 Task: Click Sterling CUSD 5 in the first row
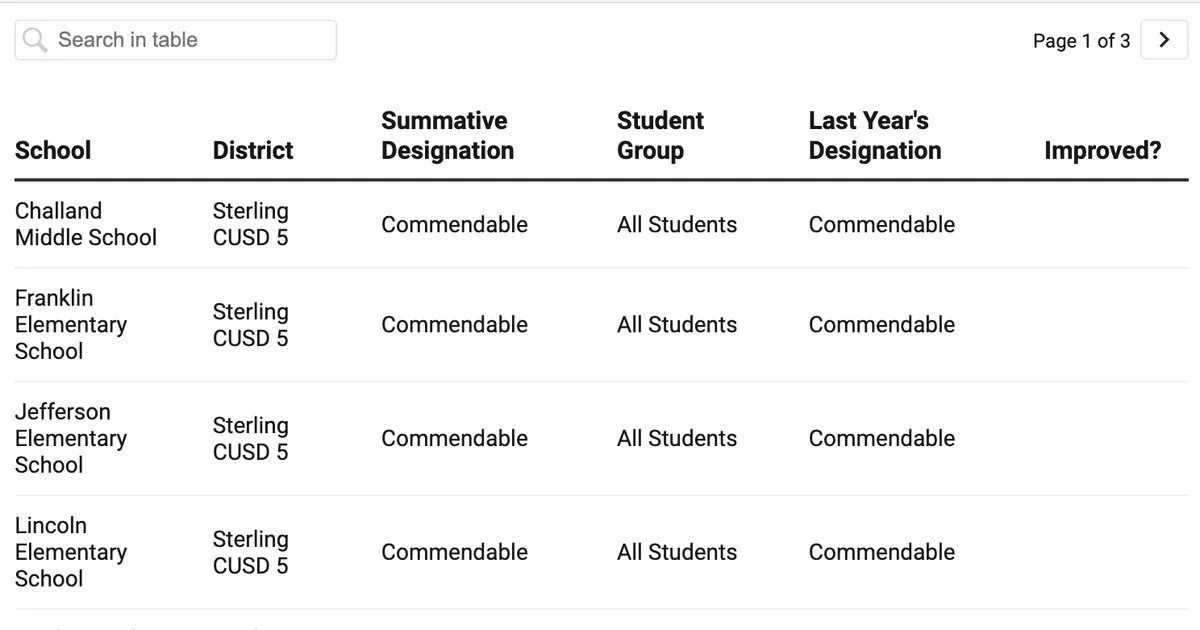[x=250, y=224]
